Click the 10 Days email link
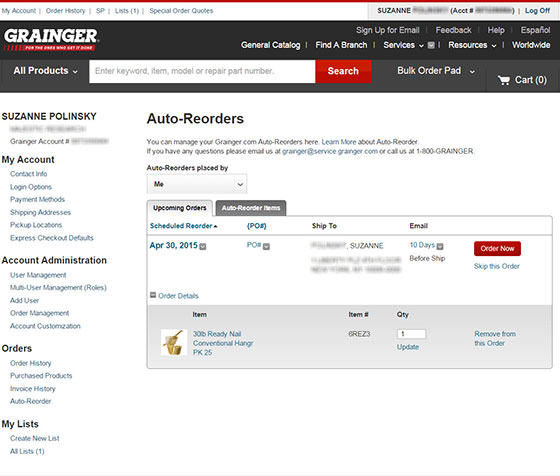 (422, 245)
